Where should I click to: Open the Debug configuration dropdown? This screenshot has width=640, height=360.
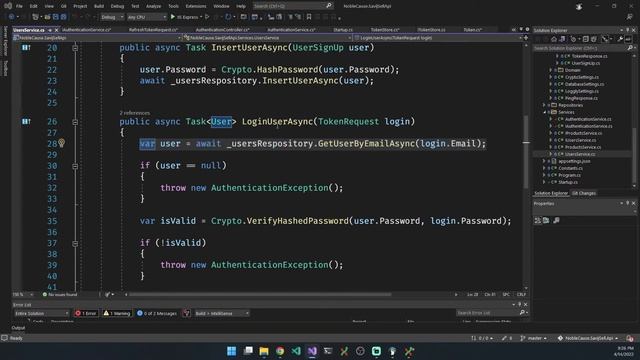point(111,17)
